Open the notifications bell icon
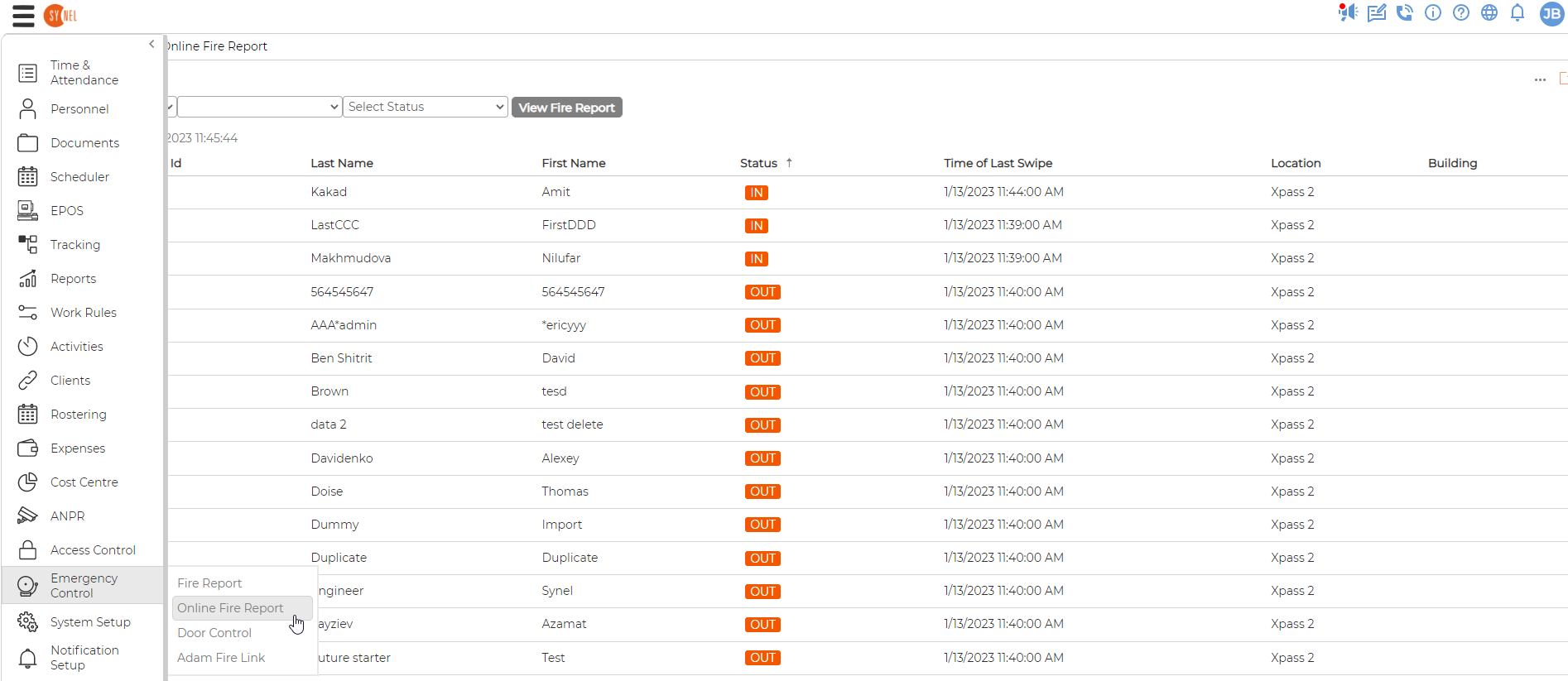This screenshot has width=1568, height=681. click(x=1517, y=12)
